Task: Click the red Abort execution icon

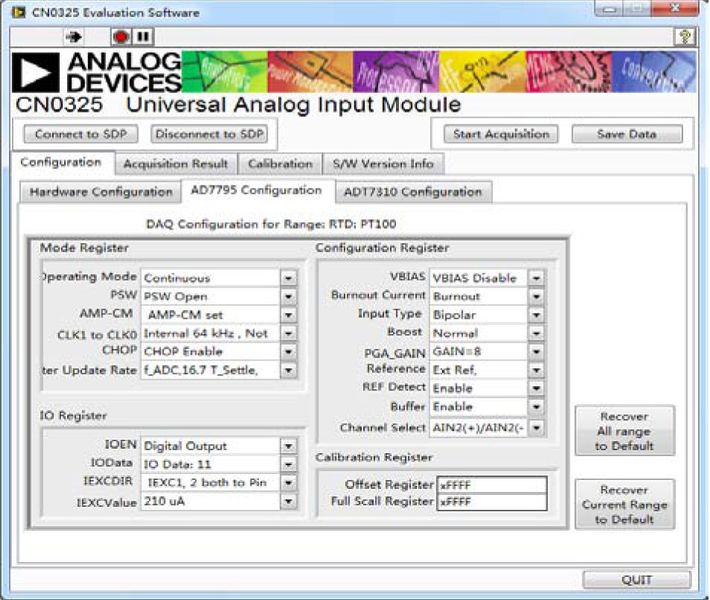Action: coord(121,37)
